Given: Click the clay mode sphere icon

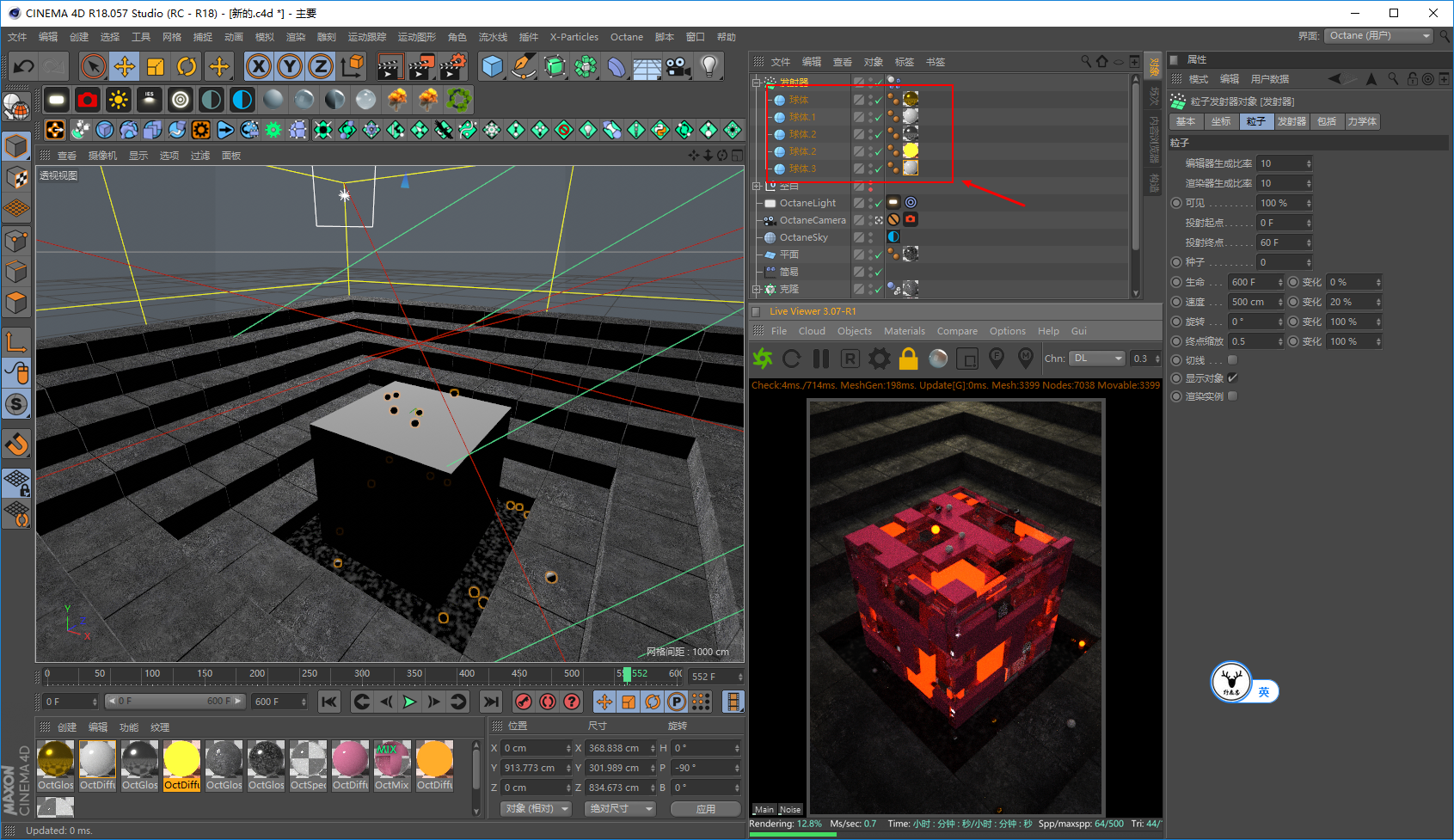Looking at the screenshot, I should coord(938,359).
